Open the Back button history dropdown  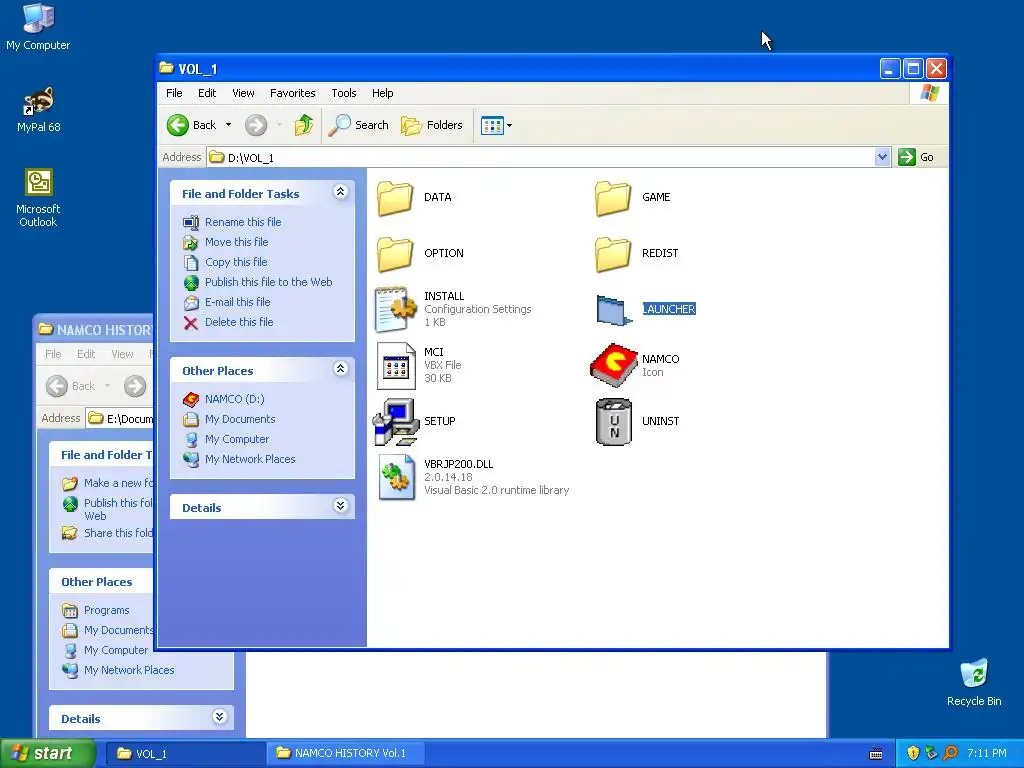pyautogui.click(x=228, y=125)
